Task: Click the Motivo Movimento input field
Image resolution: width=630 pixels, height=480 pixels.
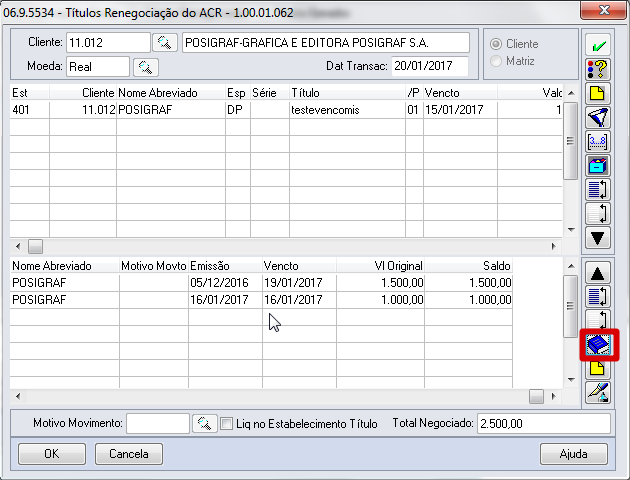Action: pyautogui.click(x=158, y=423)
